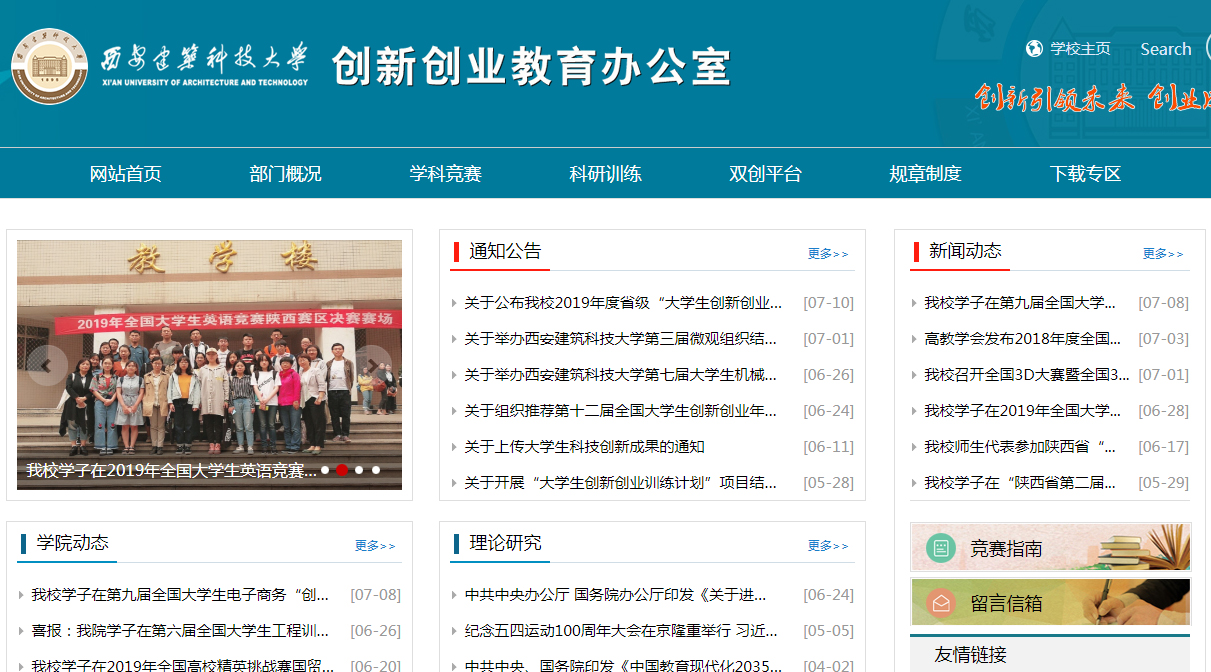Click next slide arrow on carousel
The height and width of the screenshot is (672, 1211).
[373, 366]
